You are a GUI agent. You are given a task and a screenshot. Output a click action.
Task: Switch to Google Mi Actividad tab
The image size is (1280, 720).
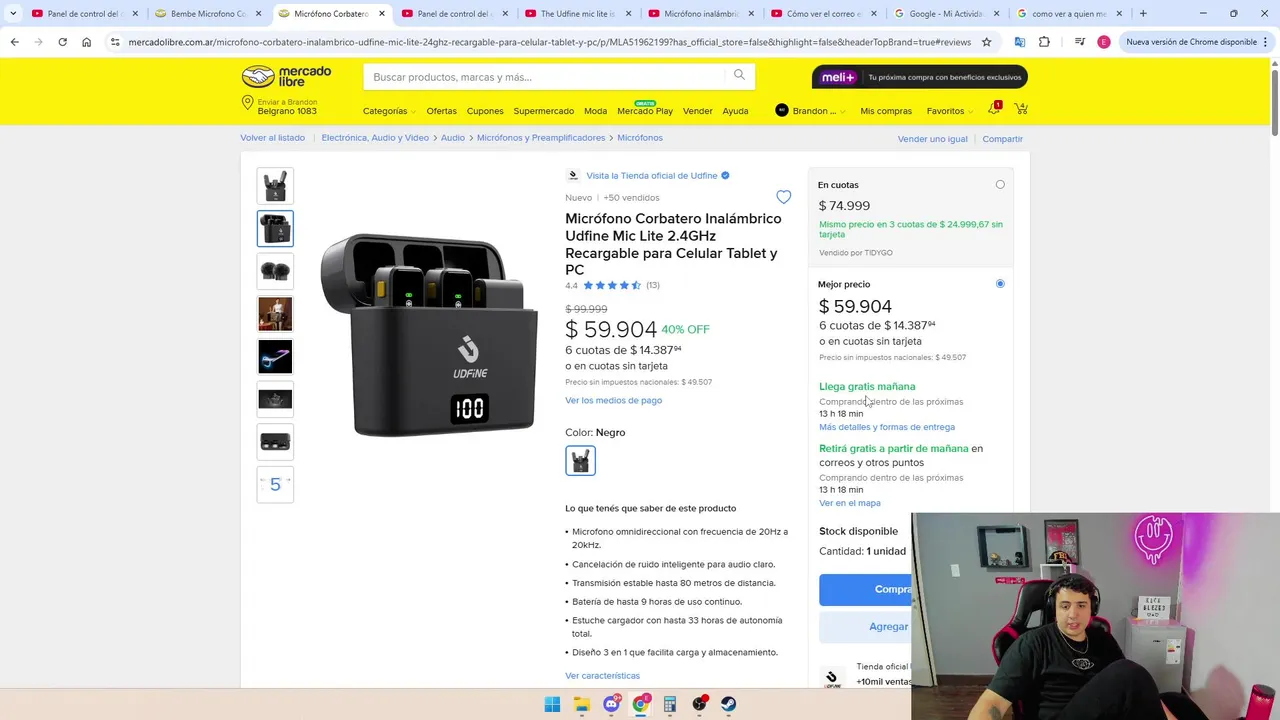pyautogui.click(x=946, y=14)
